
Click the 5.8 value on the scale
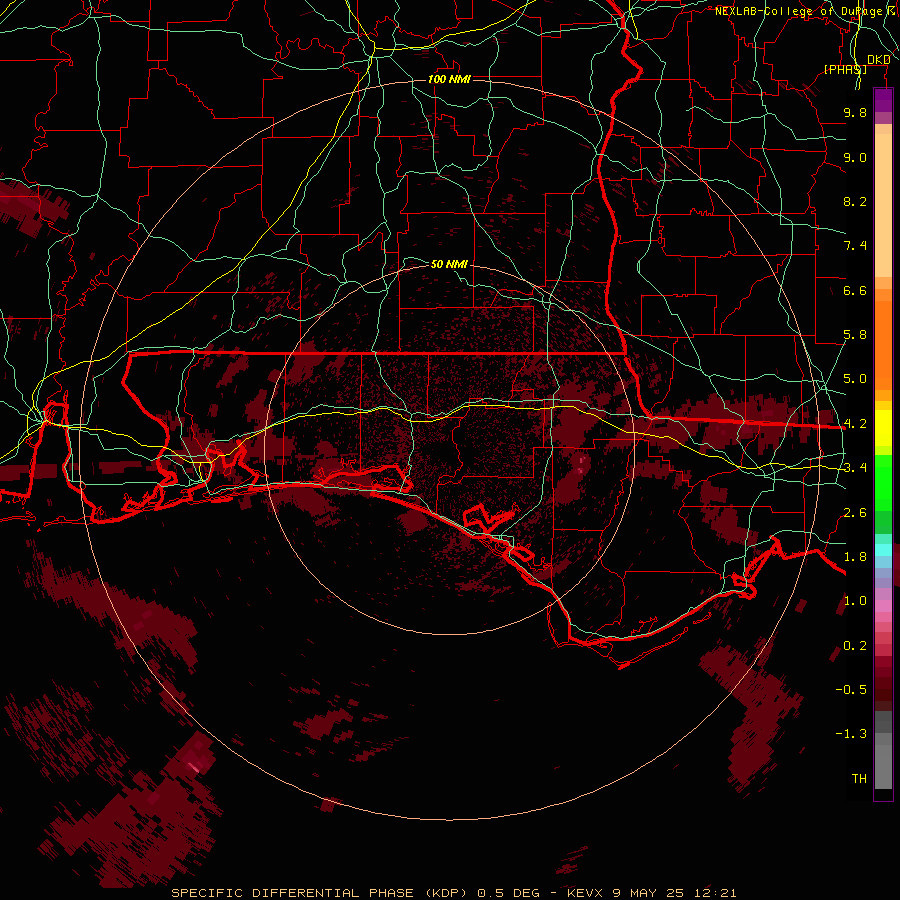[x=855, y=335]
